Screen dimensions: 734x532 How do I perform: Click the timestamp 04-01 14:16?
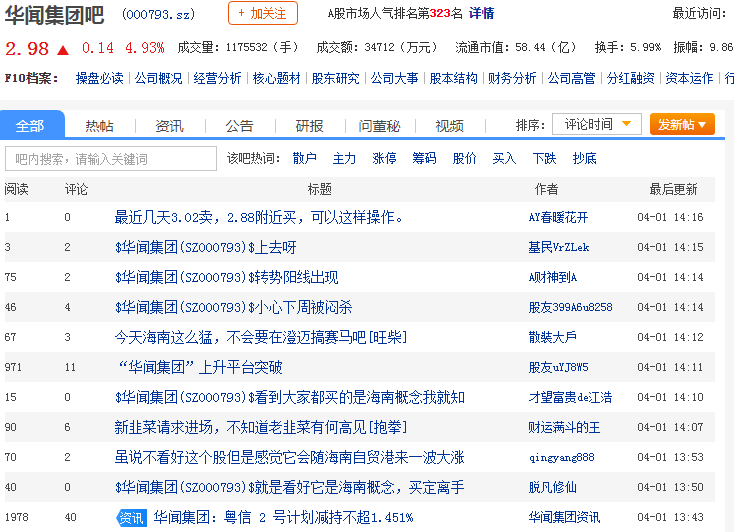click(x=670, y=217)
